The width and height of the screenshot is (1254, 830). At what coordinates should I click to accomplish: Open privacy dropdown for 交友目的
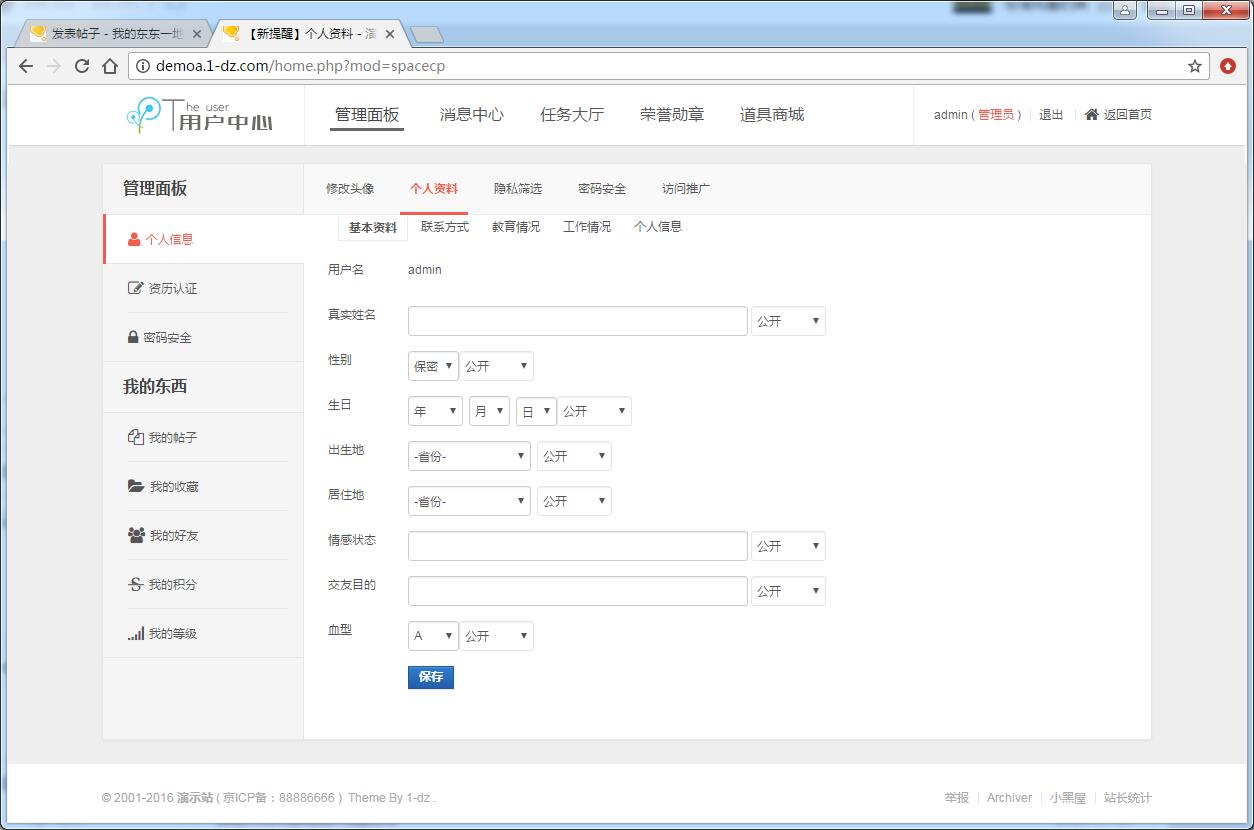788,591
